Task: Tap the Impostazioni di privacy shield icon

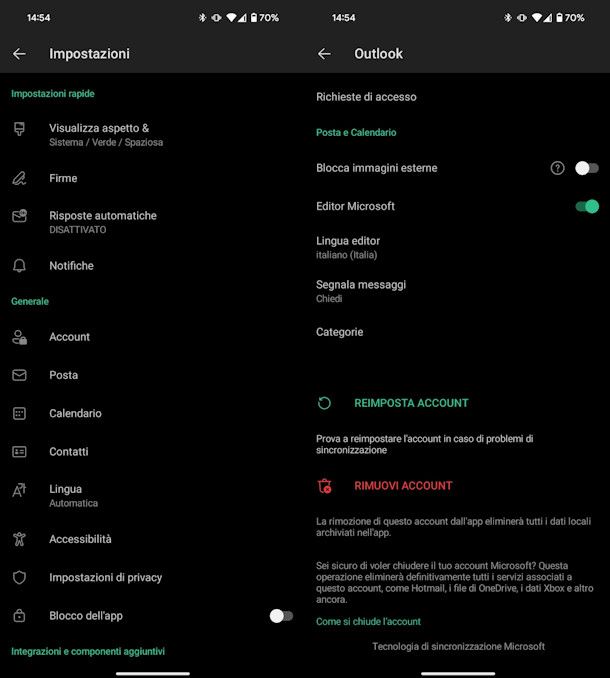Action: [19, 577]
